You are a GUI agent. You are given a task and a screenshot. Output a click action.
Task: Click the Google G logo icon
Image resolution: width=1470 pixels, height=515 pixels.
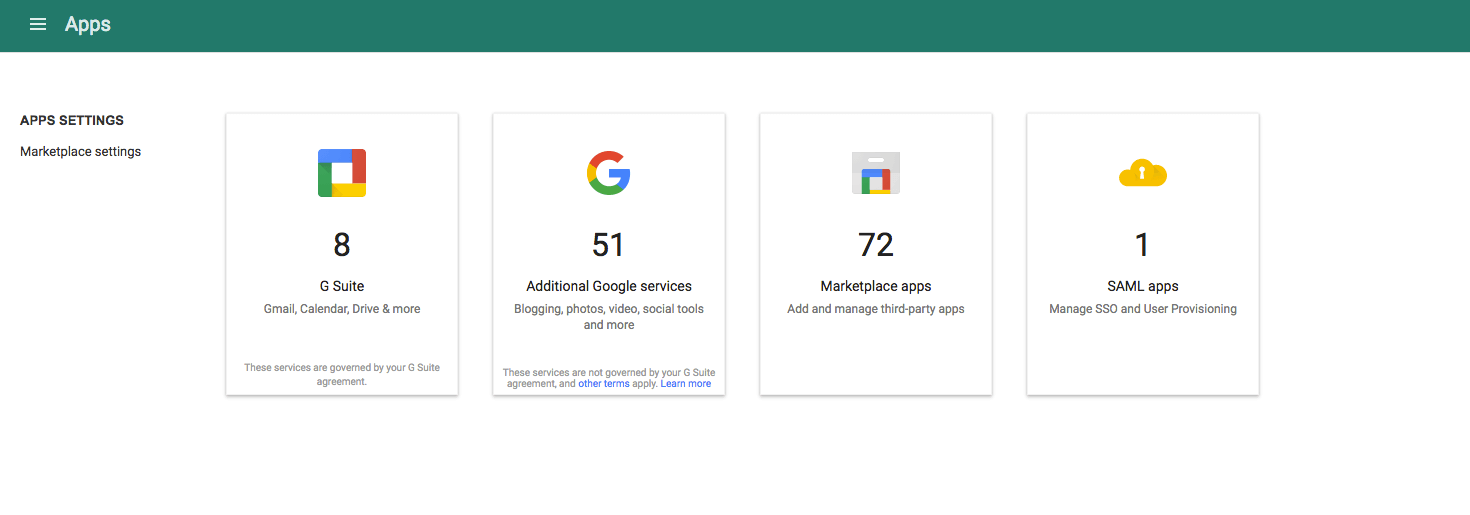point(608,173)
